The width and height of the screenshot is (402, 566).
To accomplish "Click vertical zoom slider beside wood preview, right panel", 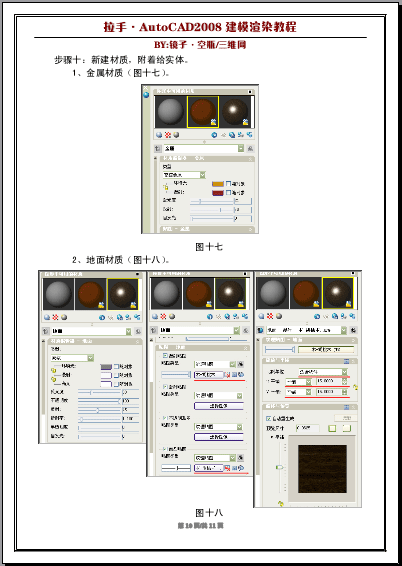I will tap(280, 467).
